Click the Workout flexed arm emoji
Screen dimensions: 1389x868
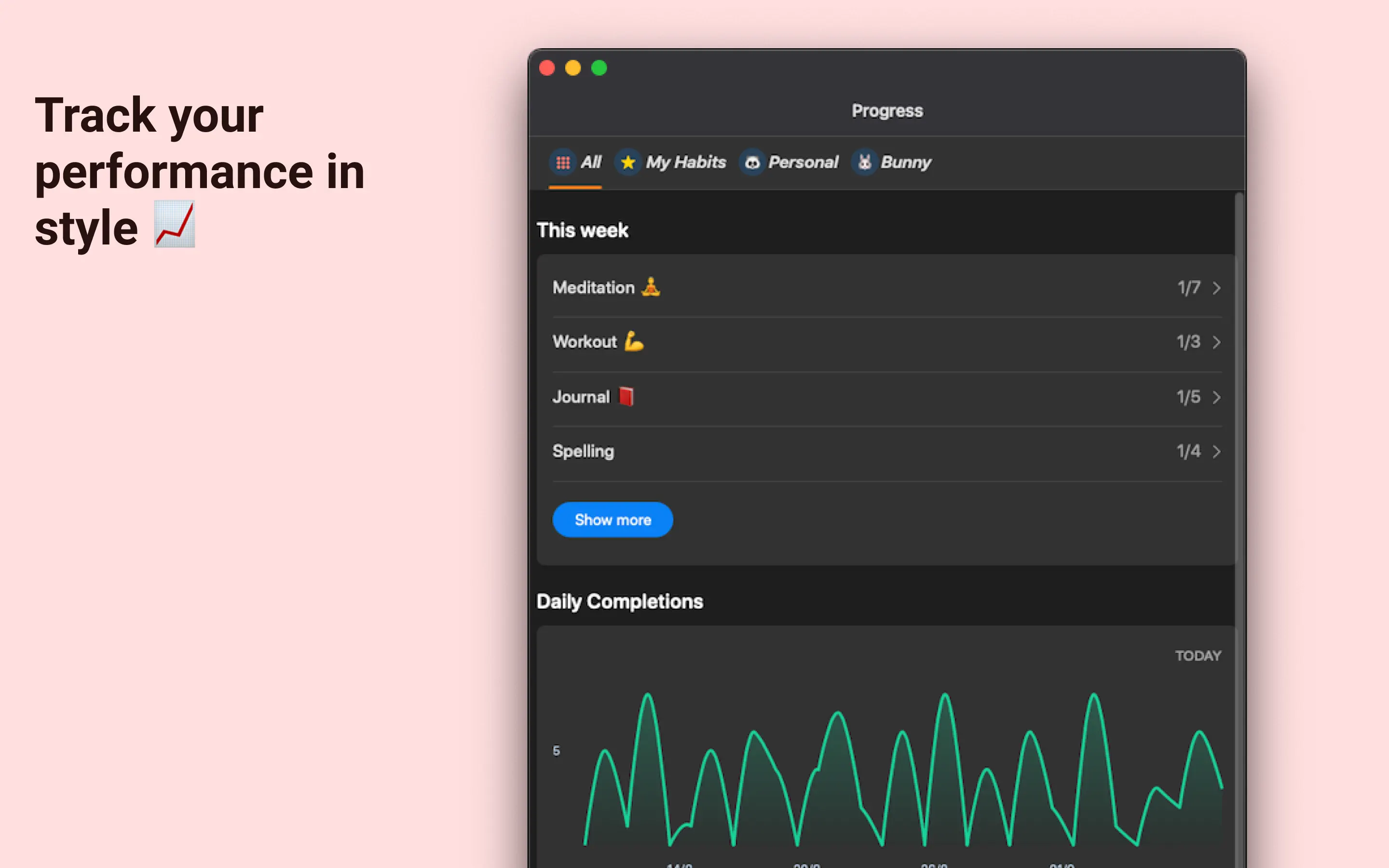(634, 341)
